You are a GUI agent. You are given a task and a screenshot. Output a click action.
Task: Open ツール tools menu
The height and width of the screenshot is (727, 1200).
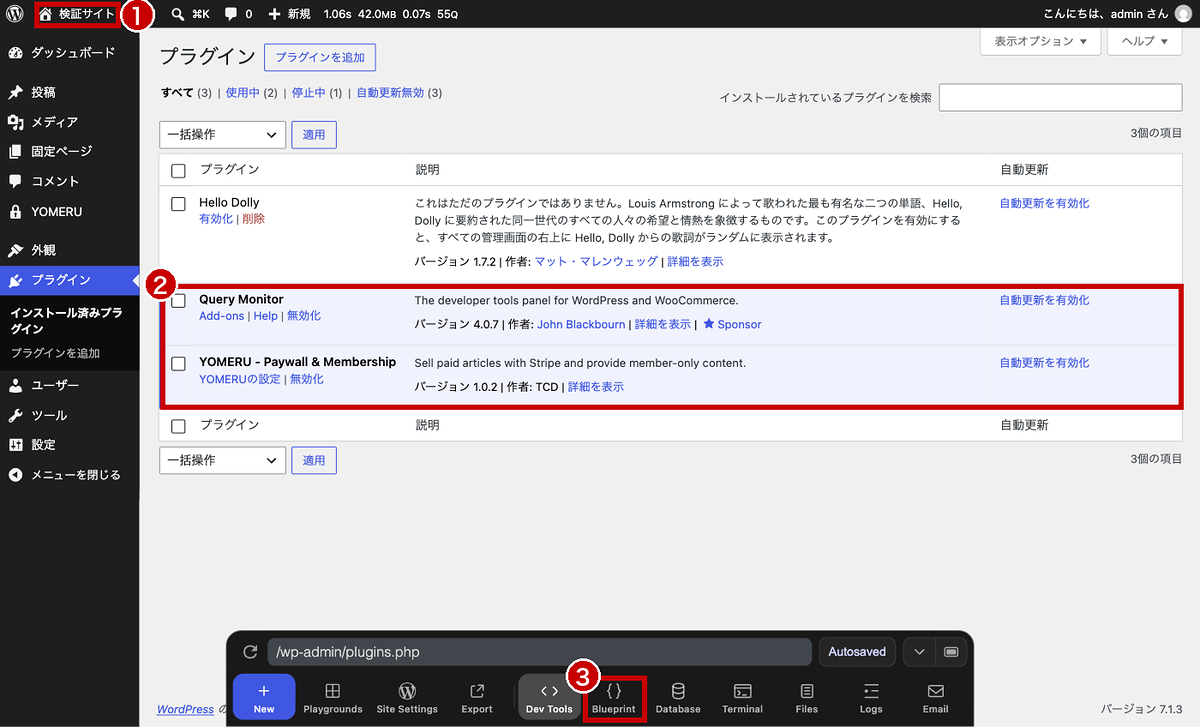click(69, 415)
